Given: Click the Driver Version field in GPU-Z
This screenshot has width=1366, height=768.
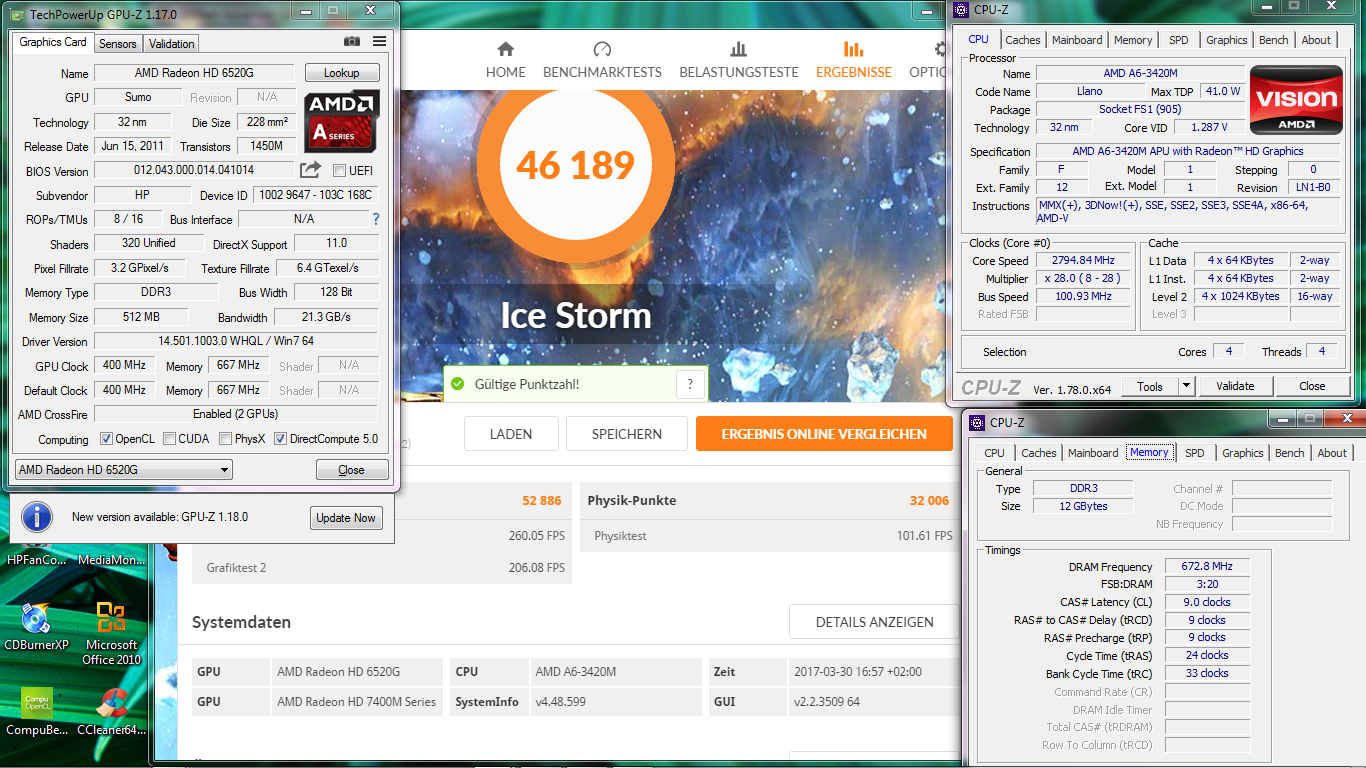Looking at the screenshot, I should 236,341.
